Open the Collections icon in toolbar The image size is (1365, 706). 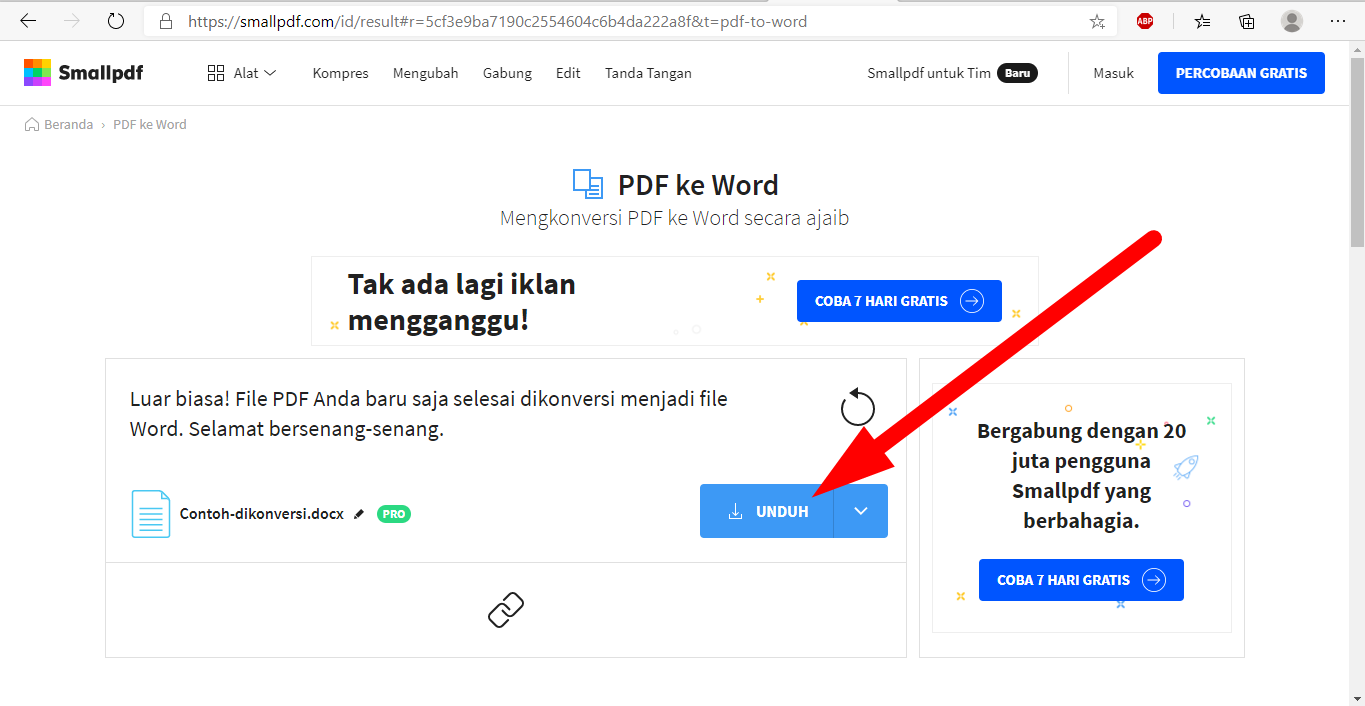[x=1247, y=21]
